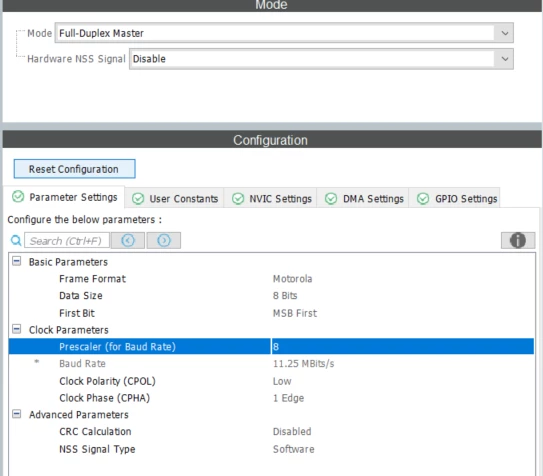Viewport: 543px width, 476px height.
Task: Select the Frame Format row
Action: (x=271, y=279)
